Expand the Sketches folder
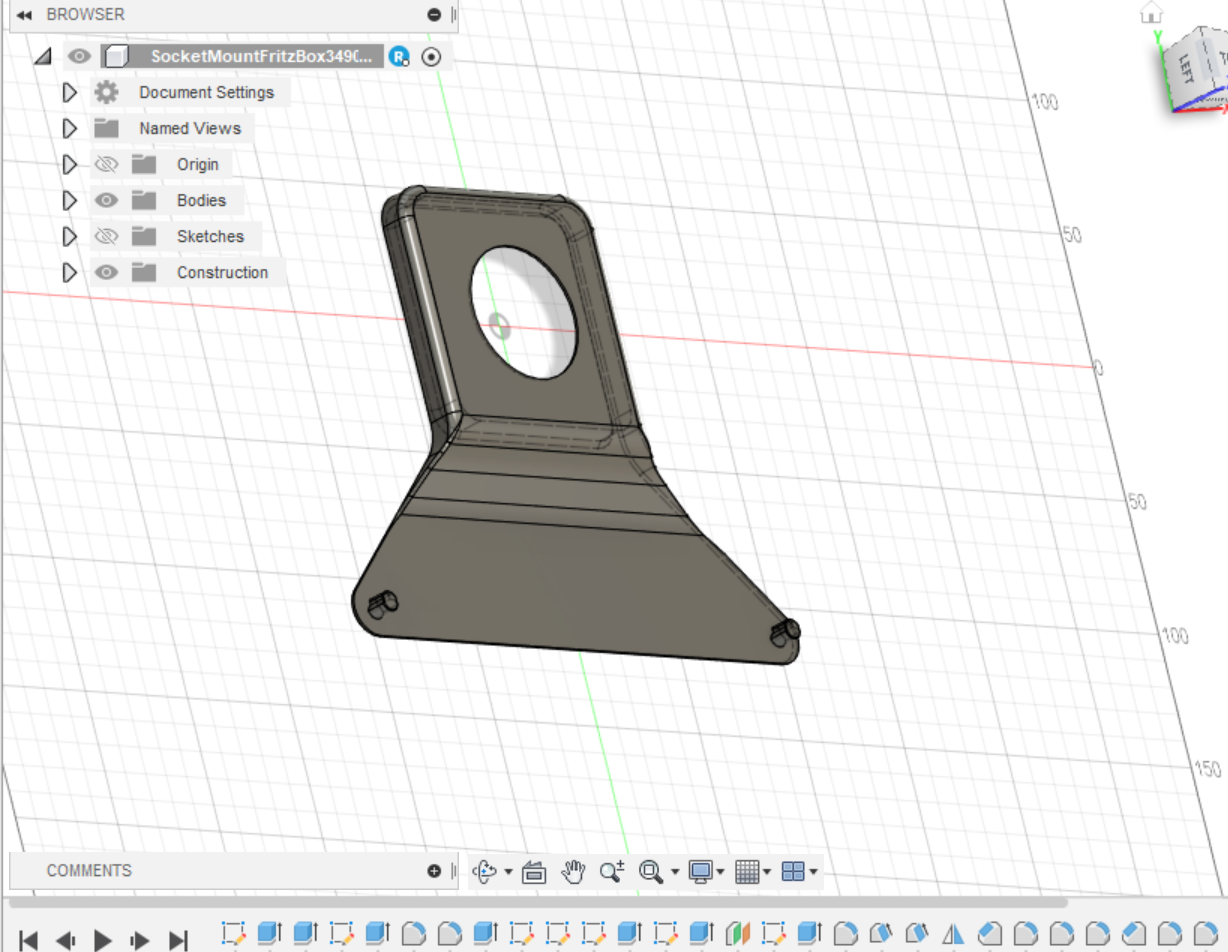 [70, 236]
